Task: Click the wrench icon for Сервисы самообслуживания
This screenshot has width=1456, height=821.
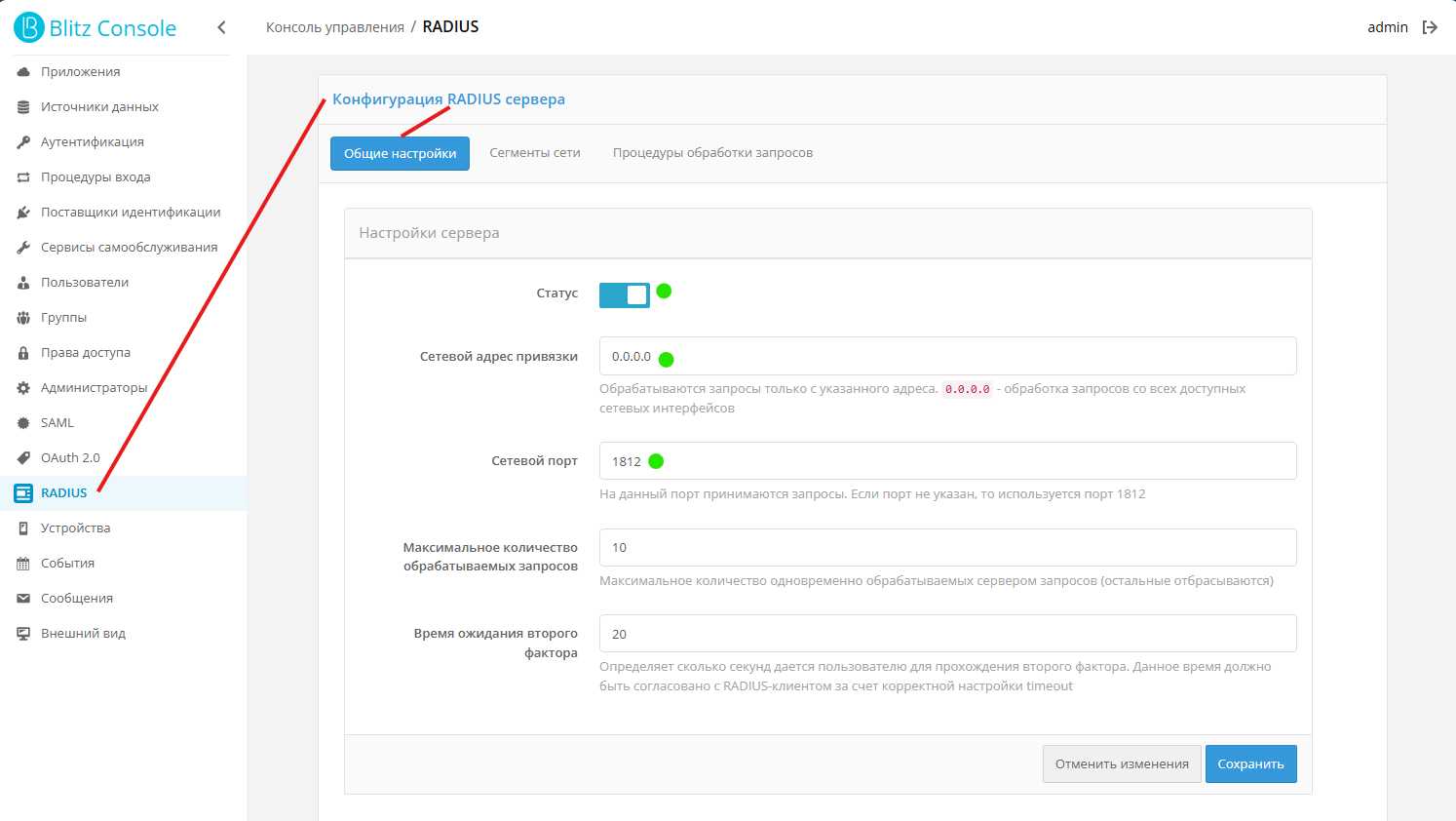Action: [23, 248]
